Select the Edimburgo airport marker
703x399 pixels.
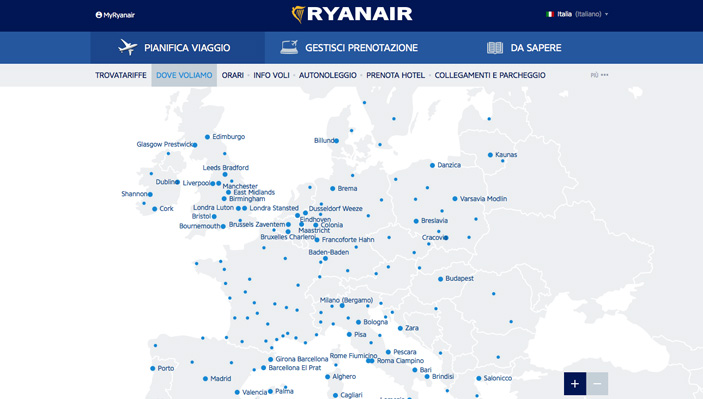click(207, 137)
